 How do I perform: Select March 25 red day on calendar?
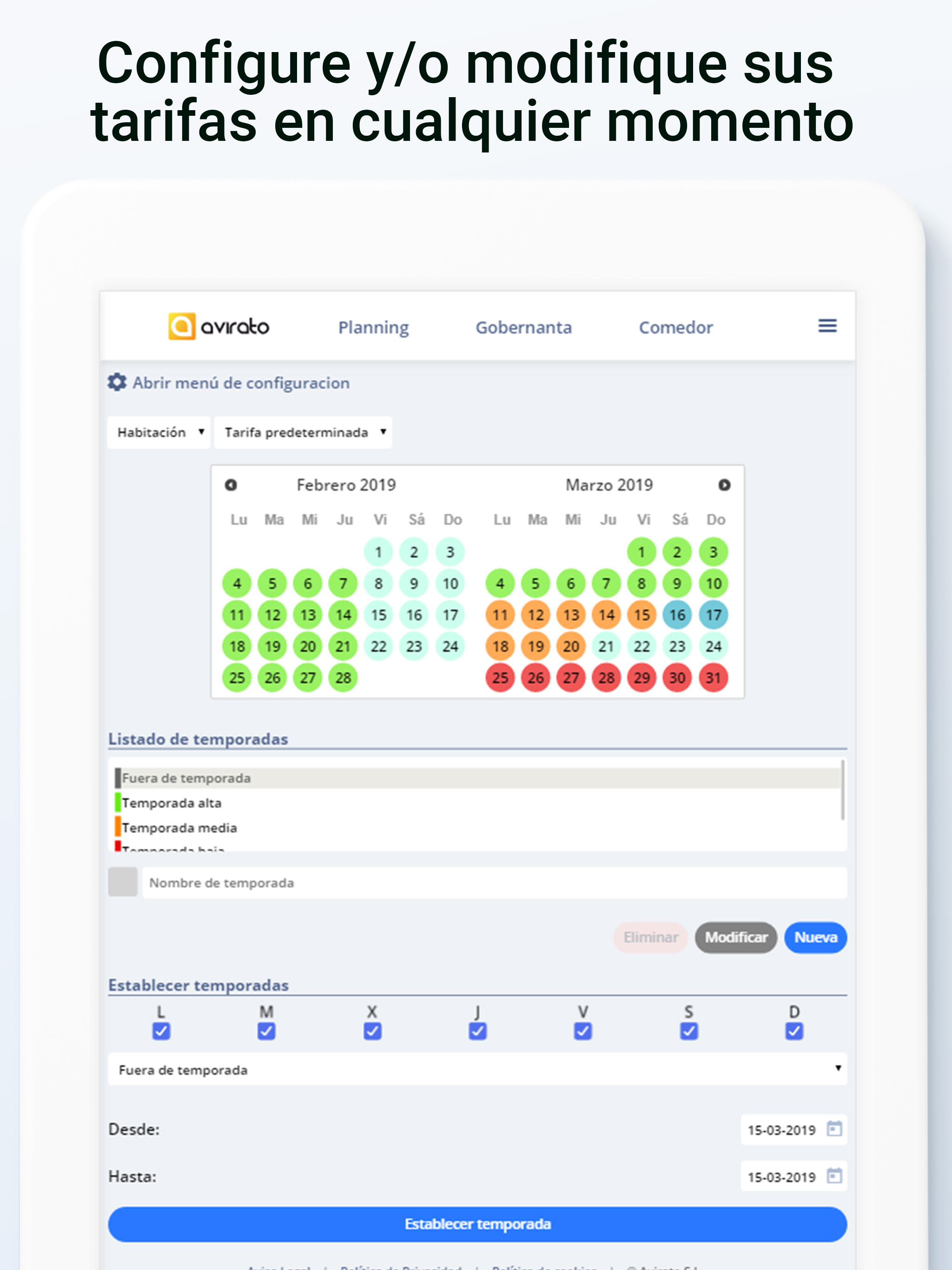pos(500,677)
